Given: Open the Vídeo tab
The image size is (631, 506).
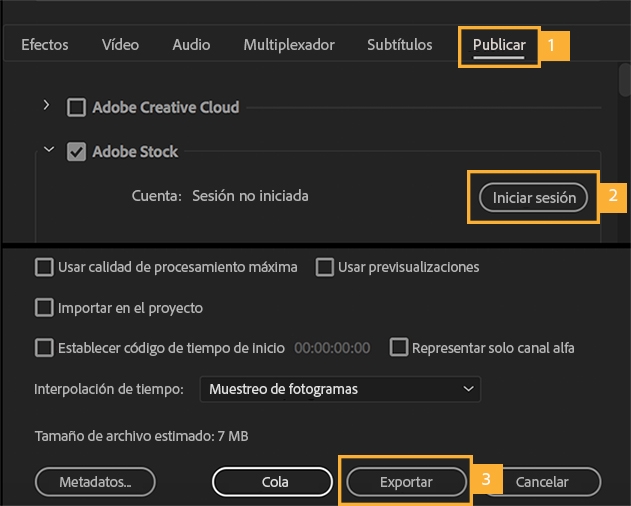Looking at the screenshot, I should (x=120, y=45).
